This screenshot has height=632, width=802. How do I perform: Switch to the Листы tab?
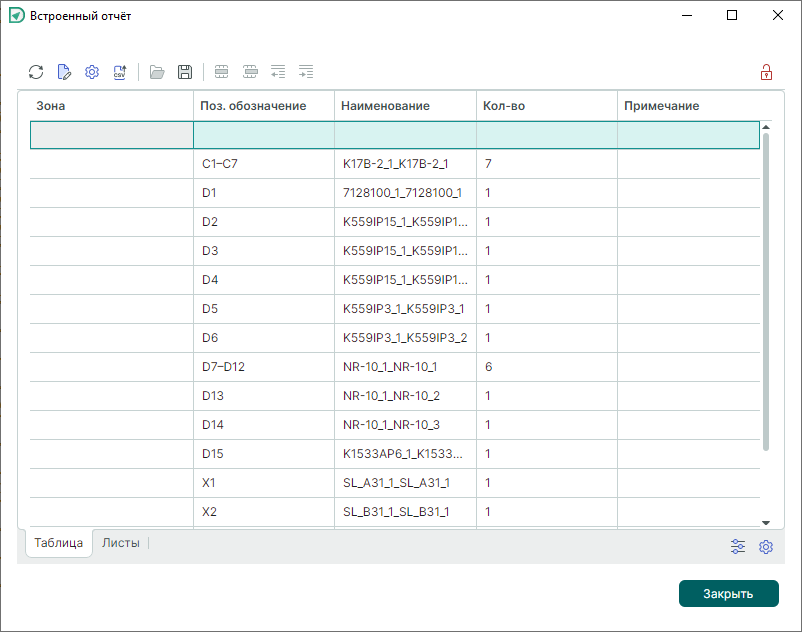[x=121, y=543]
